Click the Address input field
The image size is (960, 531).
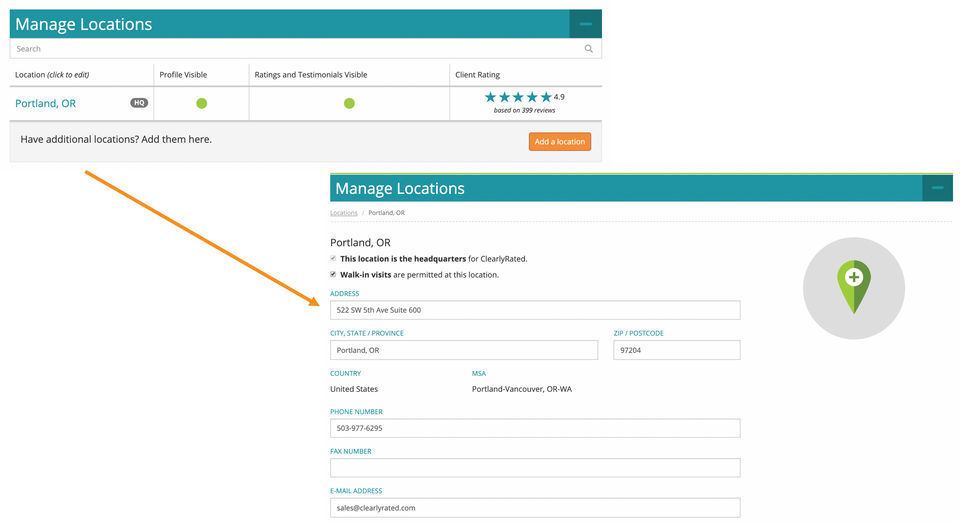click(x=535, y=310)
